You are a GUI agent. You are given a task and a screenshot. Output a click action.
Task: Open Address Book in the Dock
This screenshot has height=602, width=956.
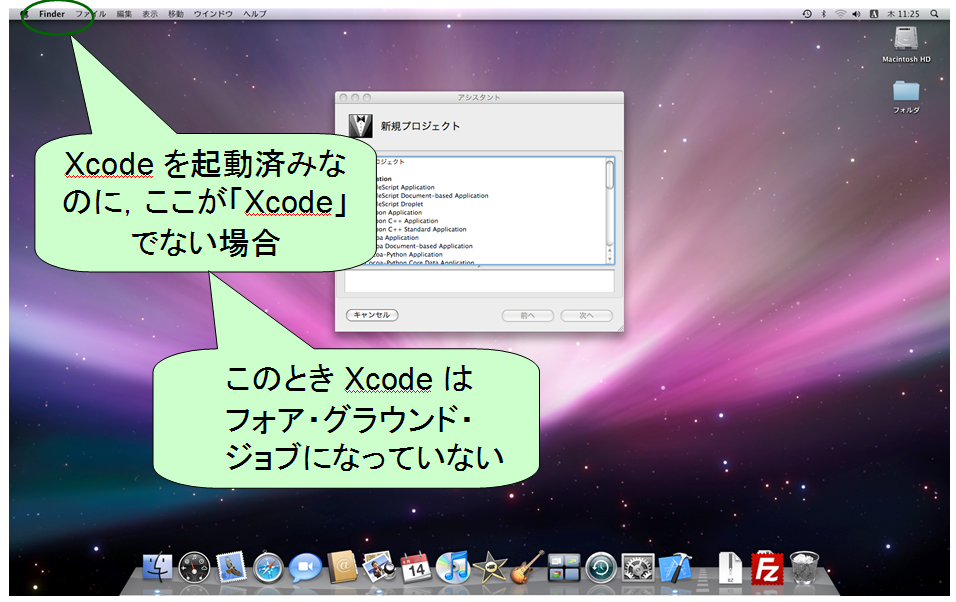pos(342,567)
